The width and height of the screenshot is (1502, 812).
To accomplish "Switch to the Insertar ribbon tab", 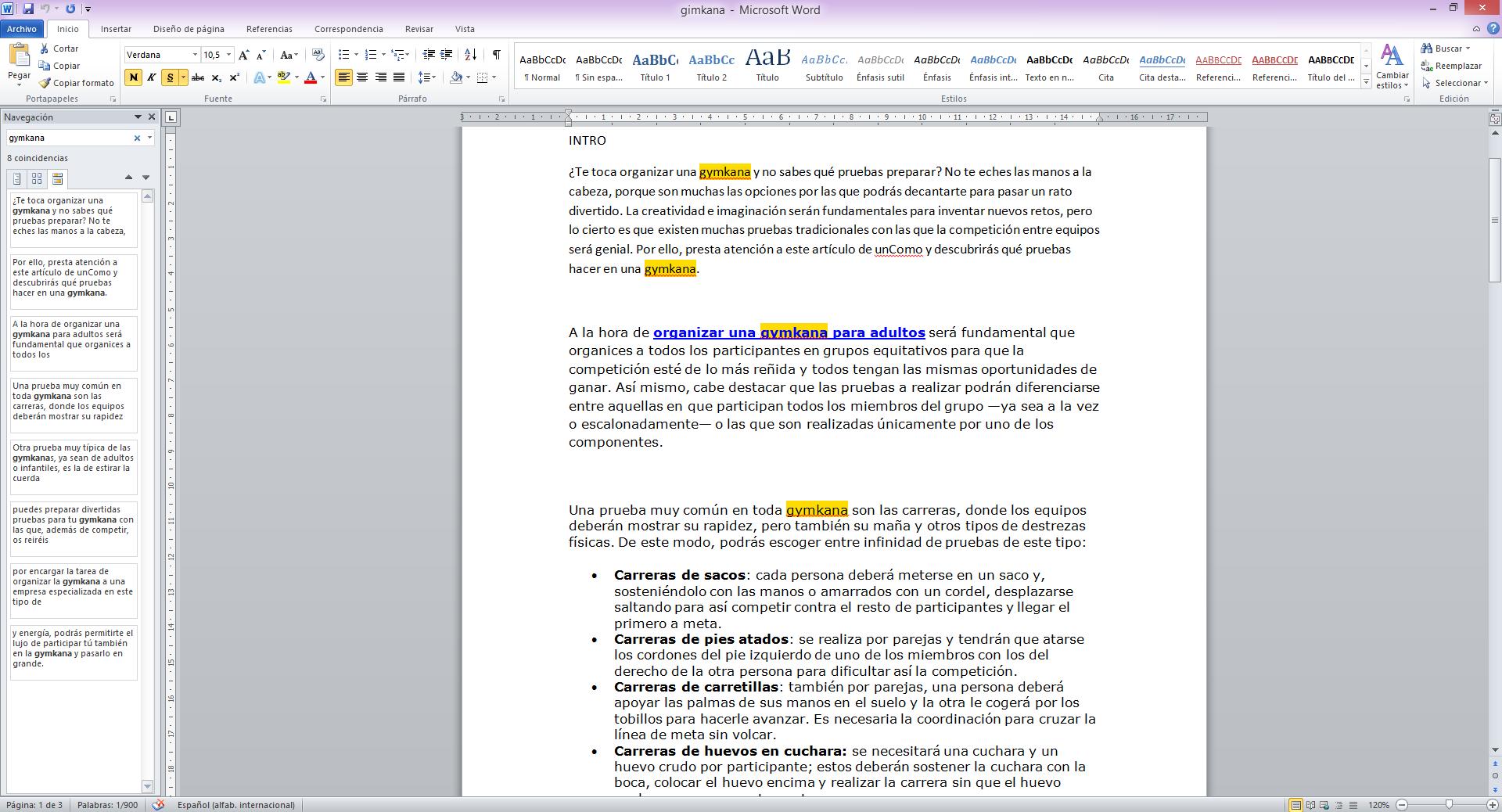I will 116,29.
